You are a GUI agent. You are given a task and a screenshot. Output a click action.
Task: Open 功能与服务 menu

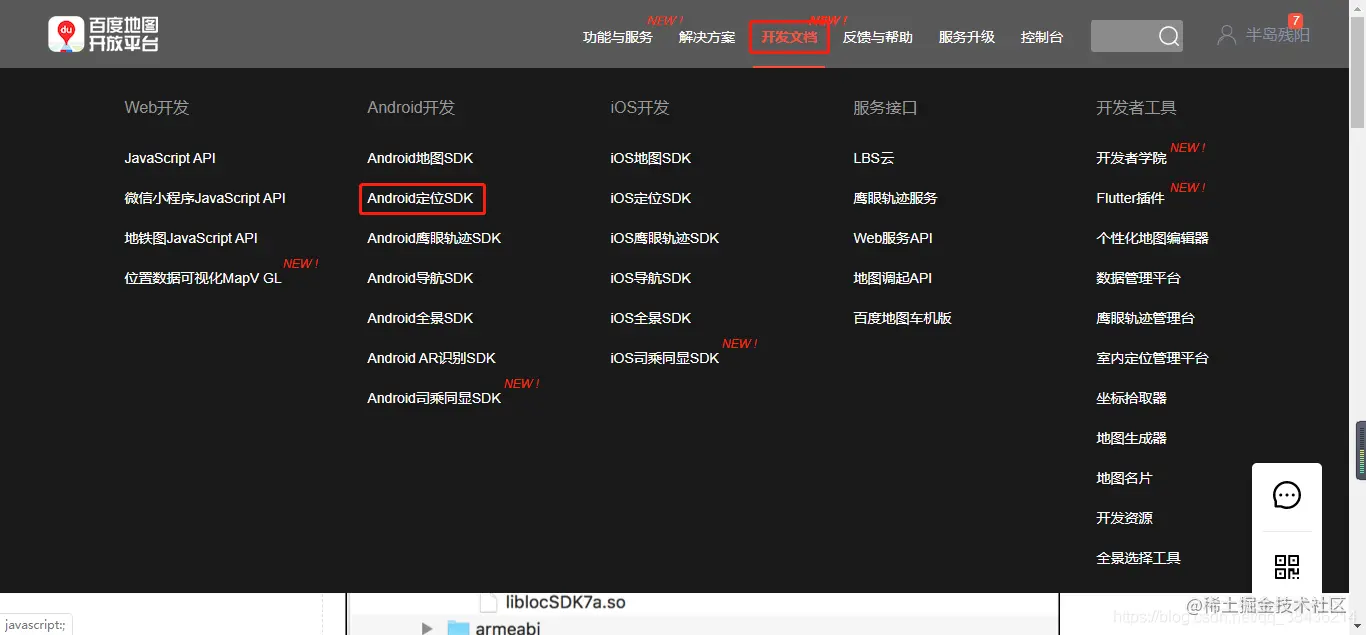click(618, 37)
